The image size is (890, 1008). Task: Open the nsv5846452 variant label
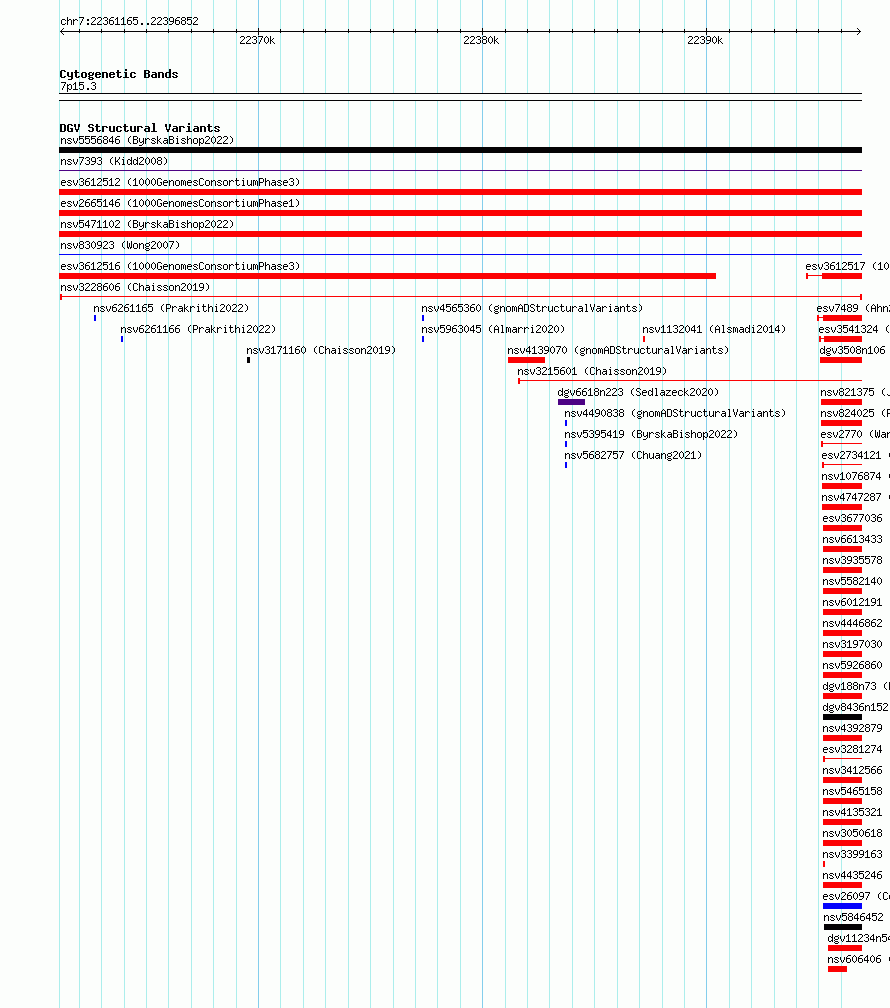853,917
